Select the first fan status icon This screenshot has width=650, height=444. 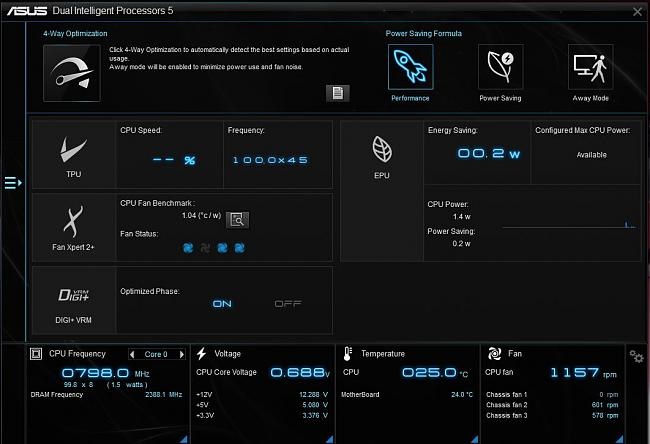[x=187, y=247]
